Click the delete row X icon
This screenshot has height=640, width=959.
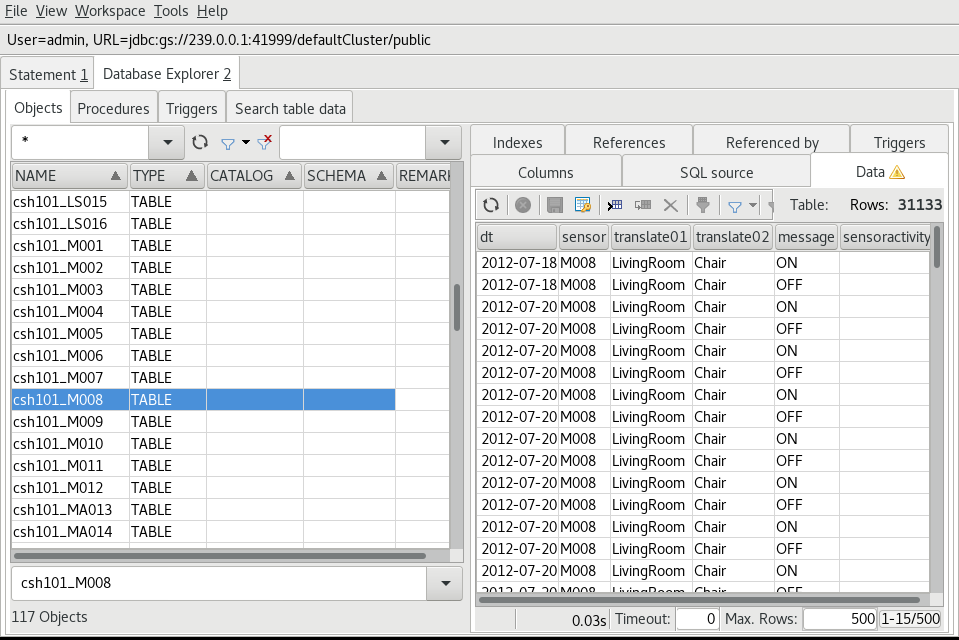tap(671, 205)
